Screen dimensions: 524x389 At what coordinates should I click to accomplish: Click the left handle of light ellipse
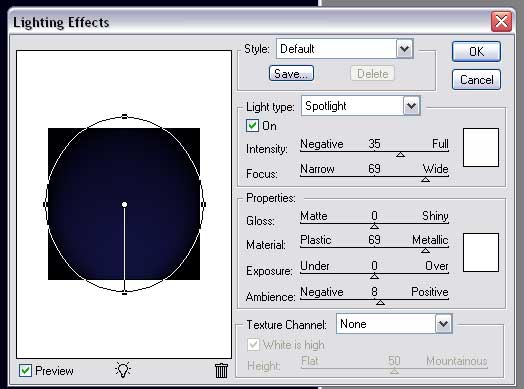point(45,204)
